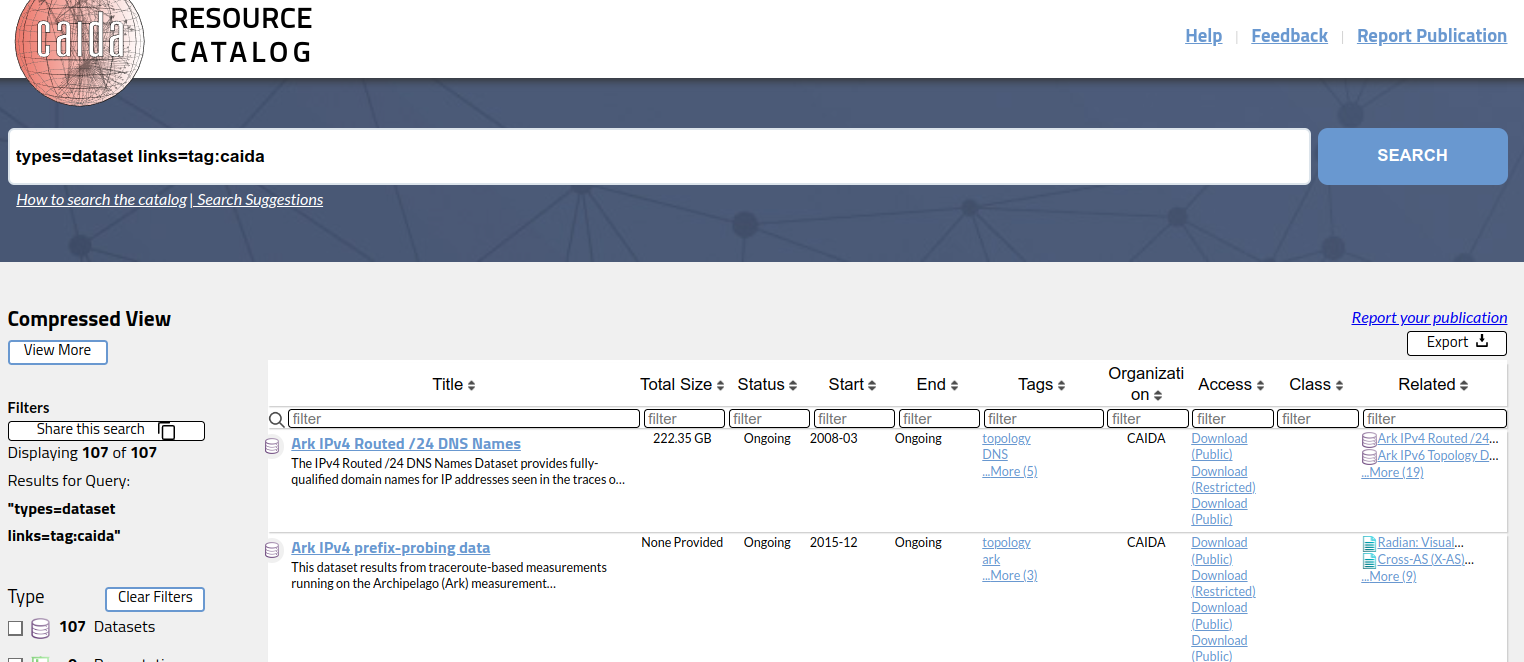1524x662 pixels.
Task: Click the dataset icon beside Ark IPv4 Routed /24 DNS Names
Action: point(272,446)
